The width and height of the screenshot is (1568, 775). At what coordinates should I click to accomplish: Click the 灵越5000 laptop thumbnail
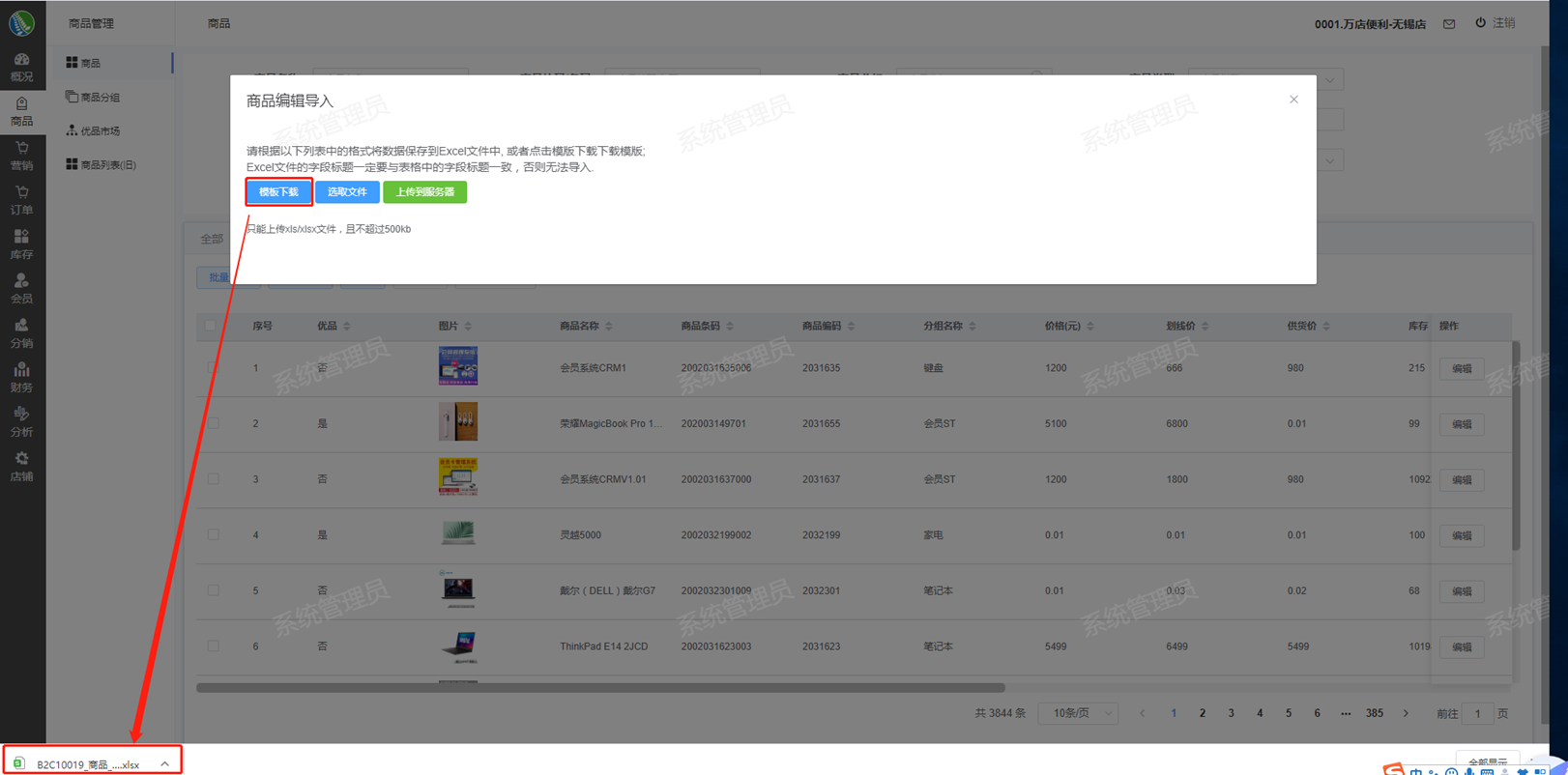pos(458,532)
